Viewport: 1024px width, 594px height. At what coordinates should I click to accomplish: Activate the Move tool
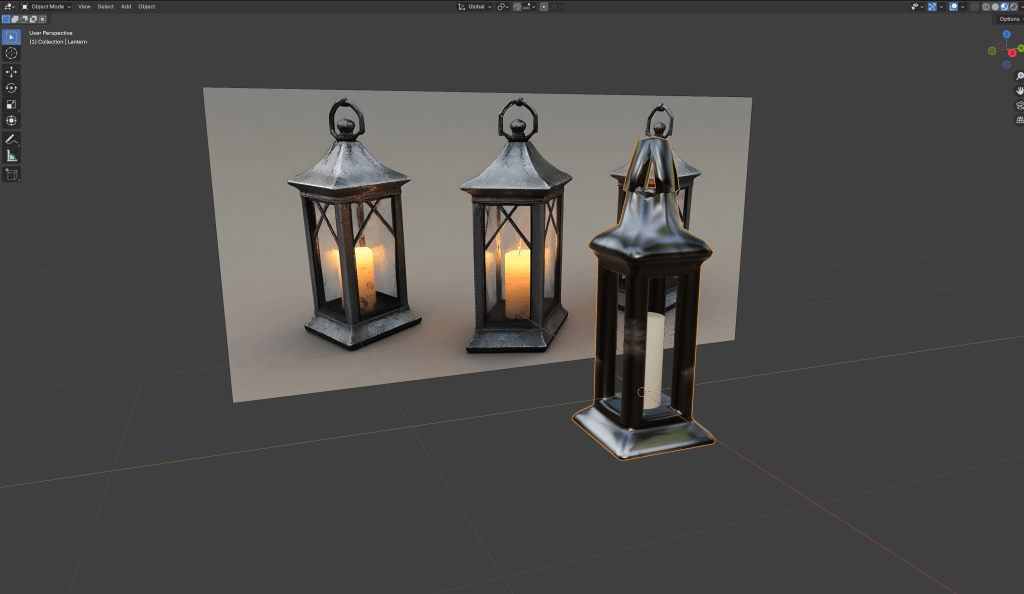pyautogui.click(x=11, y=72)
